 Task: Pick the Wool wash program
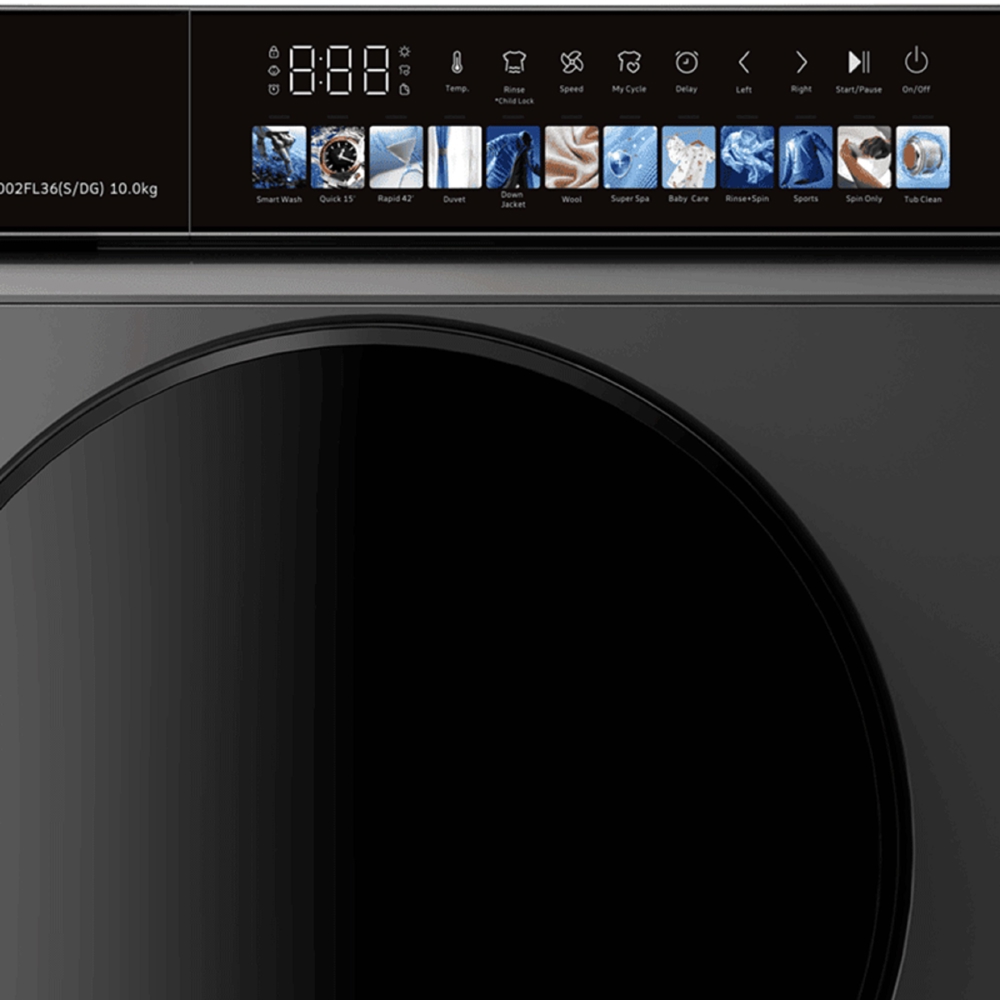(x=571, y=157)
